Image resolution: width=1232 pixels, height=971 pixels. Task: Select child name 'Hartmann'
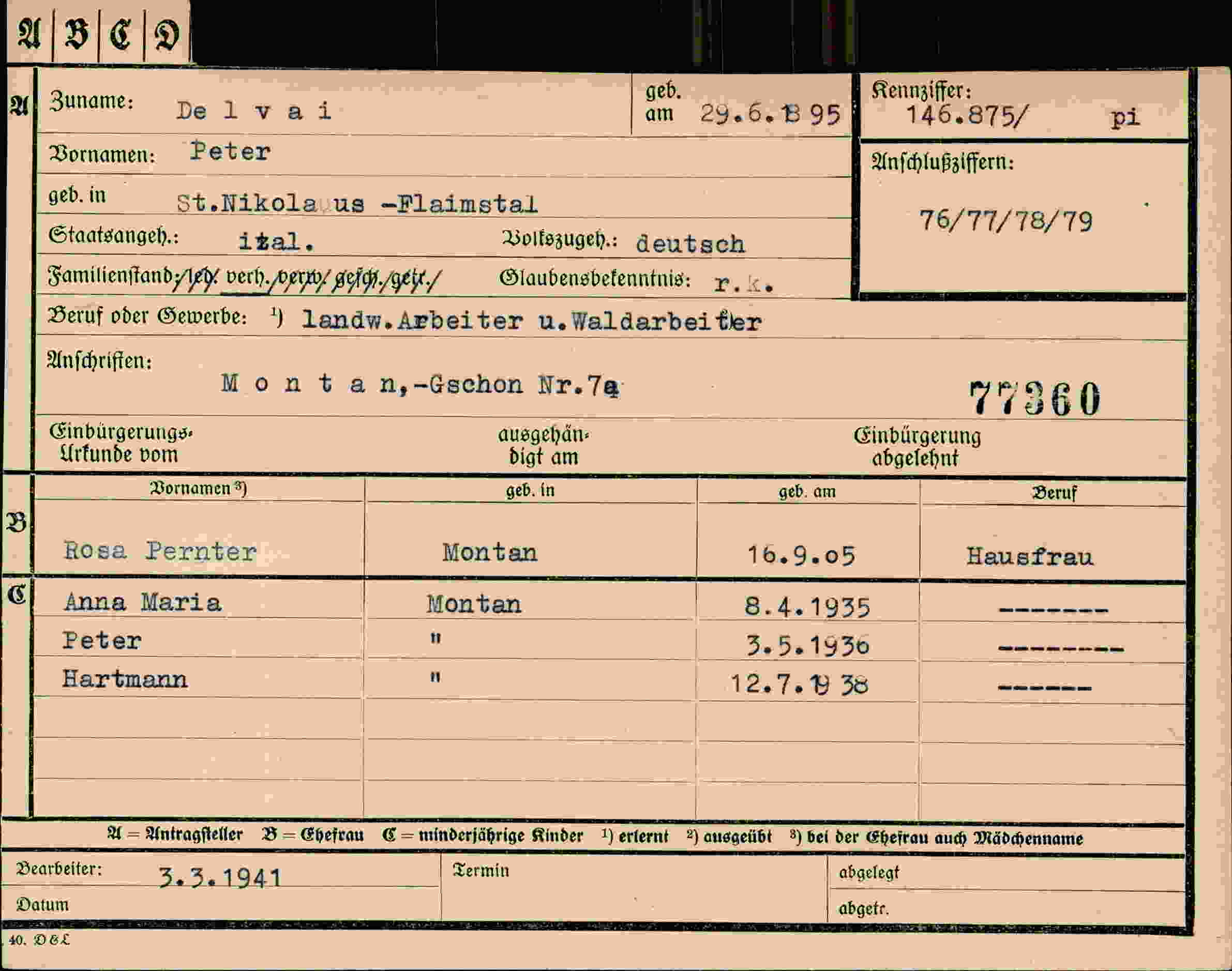pyautogui.click(x=125, y=679)
